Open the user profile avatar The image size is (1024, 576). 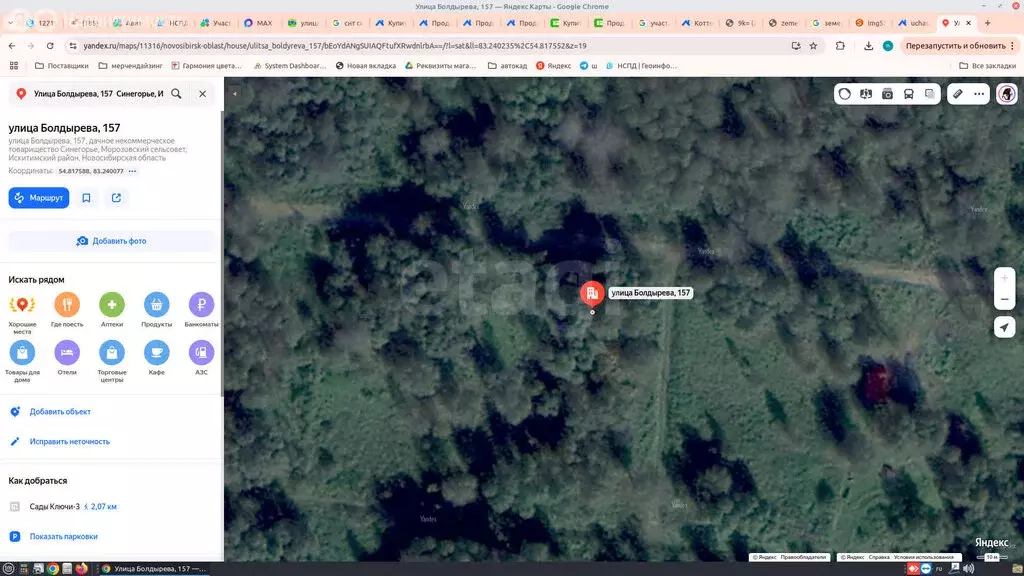point(1005,94)
